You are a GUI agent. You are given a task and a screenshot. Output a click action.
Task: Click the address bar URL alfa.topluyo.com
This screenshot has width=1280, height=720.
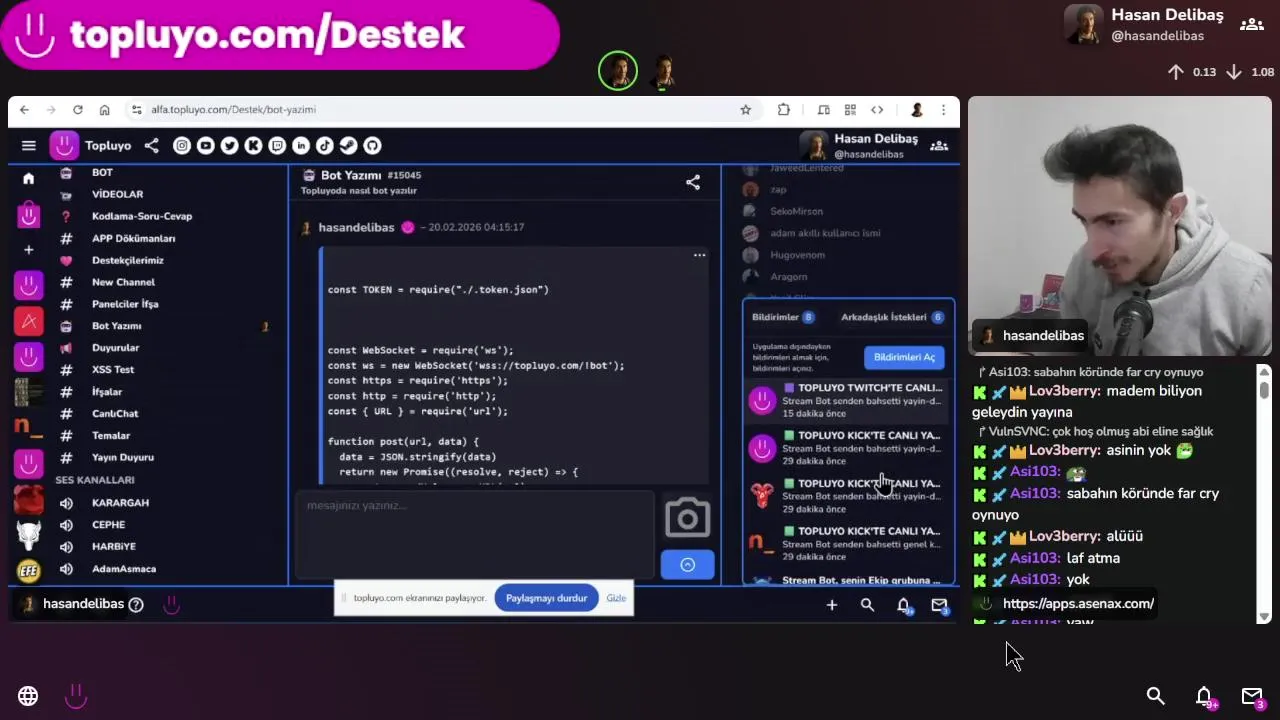point(233,110)
